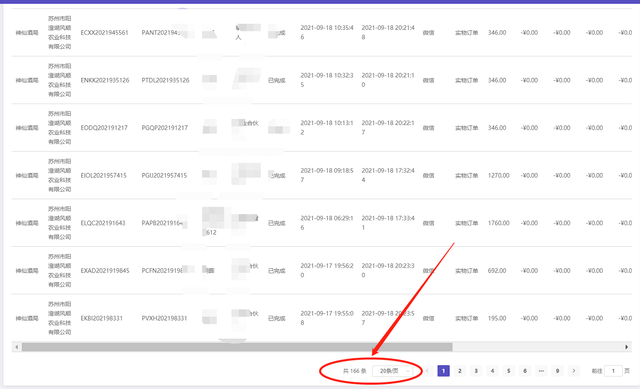Go to page 3
Screen dimensions: 640x389
point(476,371)
